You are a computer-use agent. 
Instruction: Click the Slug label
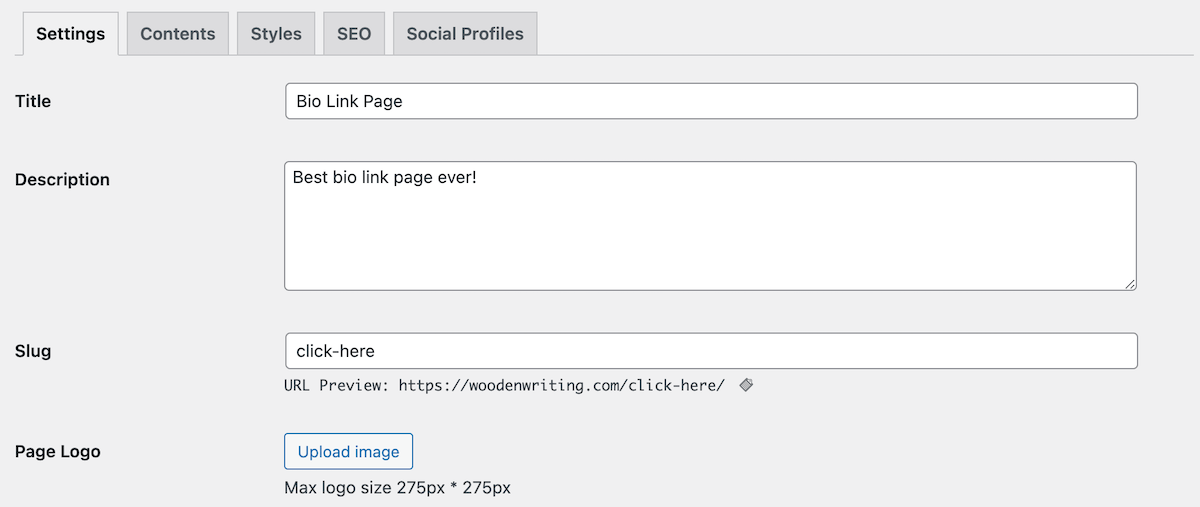point(33,351)
